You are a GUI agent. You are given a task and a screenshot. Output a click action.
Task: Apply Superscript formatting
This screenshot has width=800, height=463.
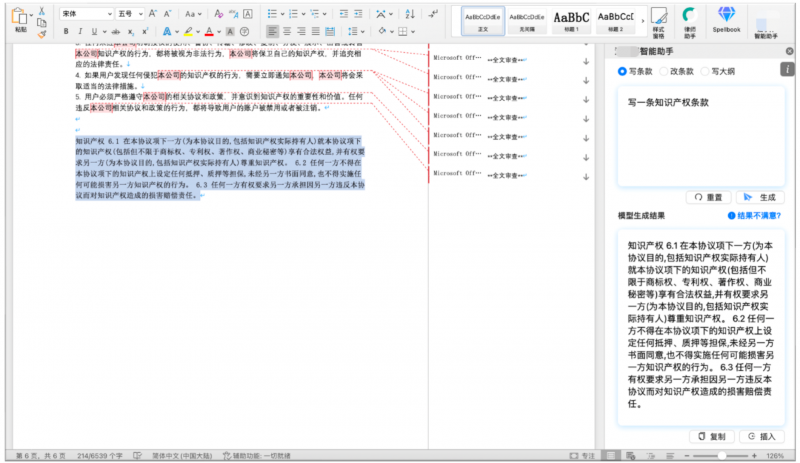[145, 32]
